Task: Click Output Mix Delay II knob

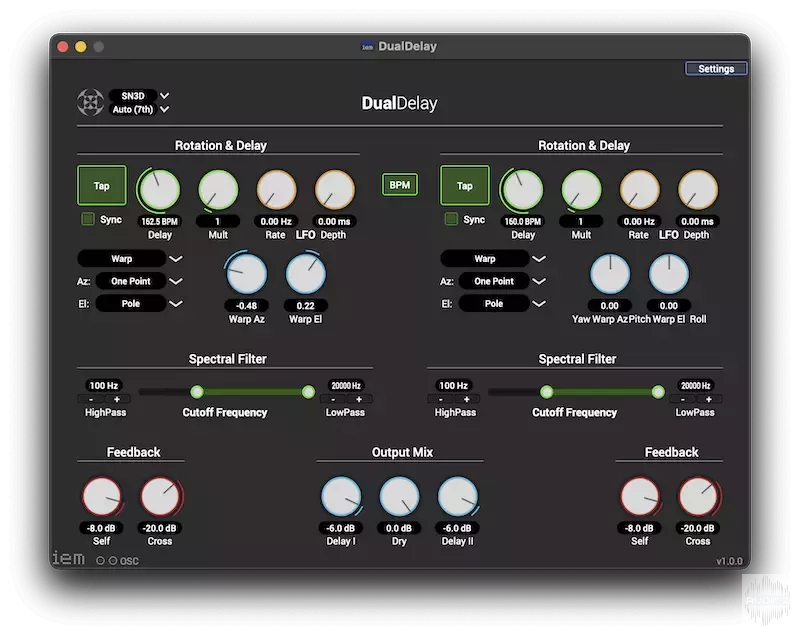Action: [458, 496]
